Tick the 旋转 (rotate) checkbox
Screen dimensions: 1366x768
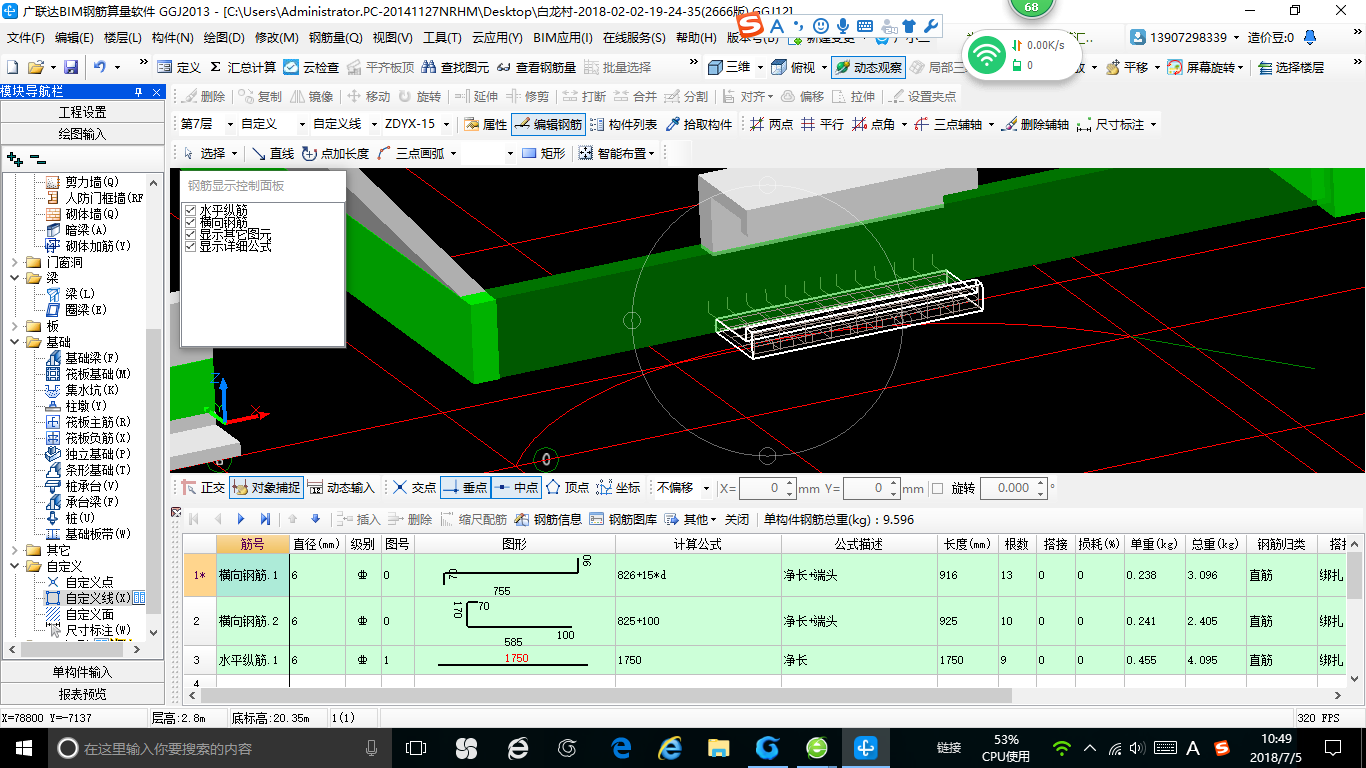point(937,488)
